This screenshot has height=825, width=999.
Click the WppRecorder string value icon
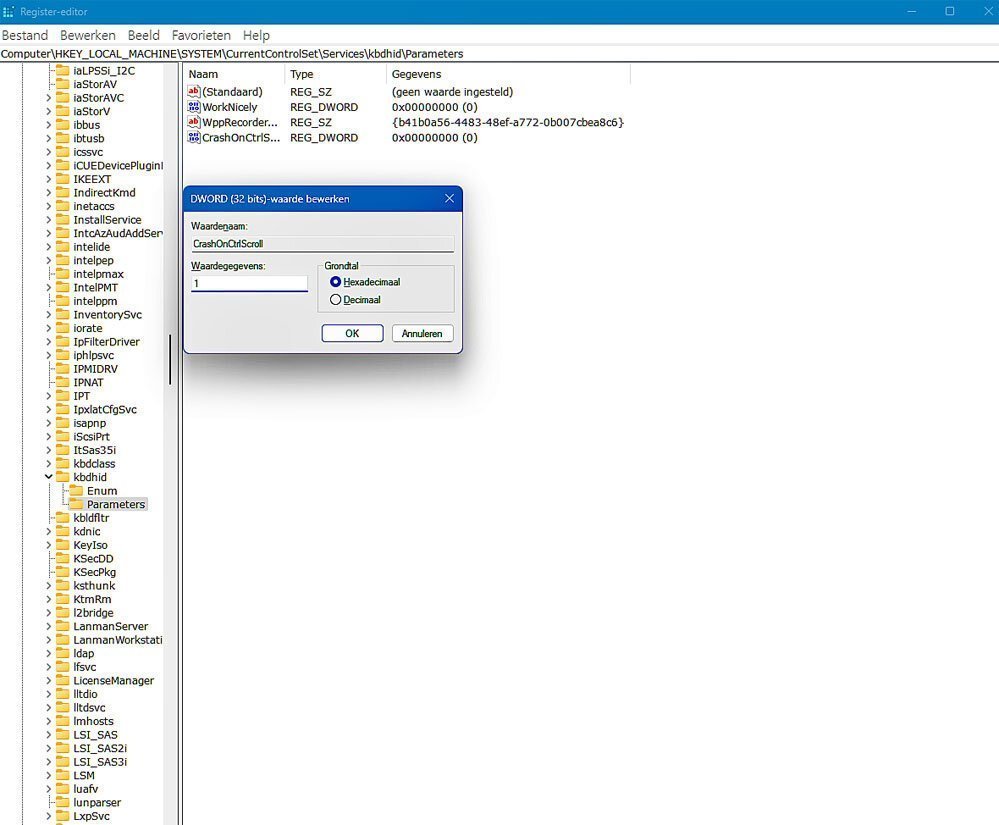click(x=194, y=122)
